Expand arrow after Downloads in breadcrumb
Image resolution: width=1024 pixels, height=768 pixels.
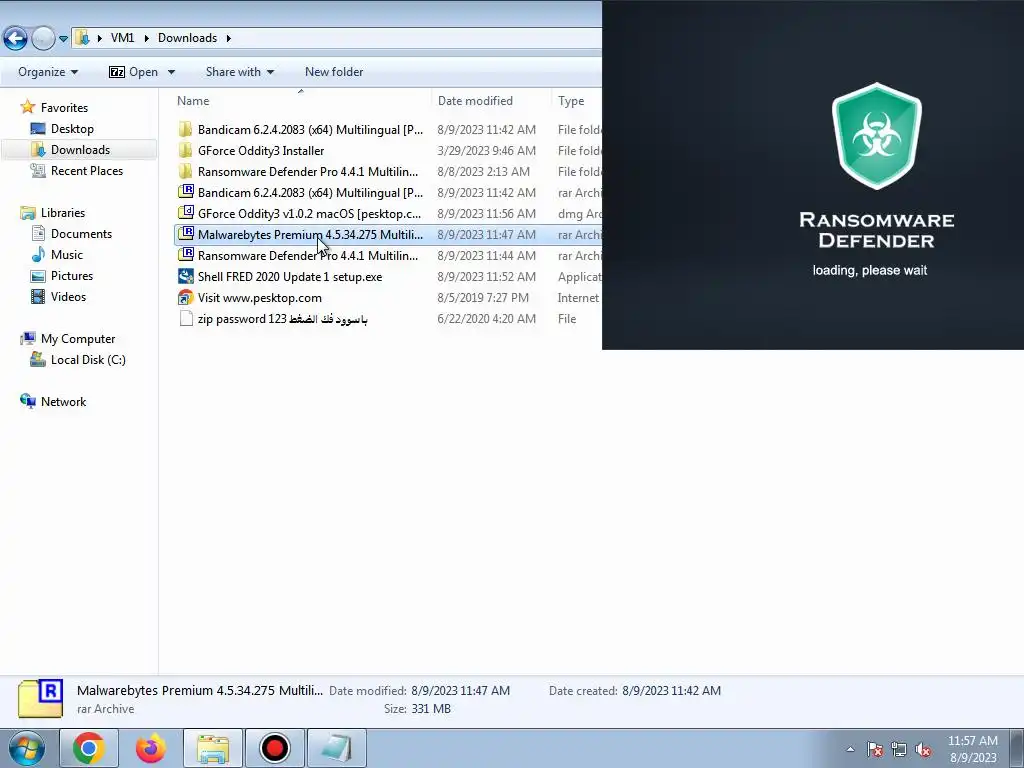(x=229, y=38)
